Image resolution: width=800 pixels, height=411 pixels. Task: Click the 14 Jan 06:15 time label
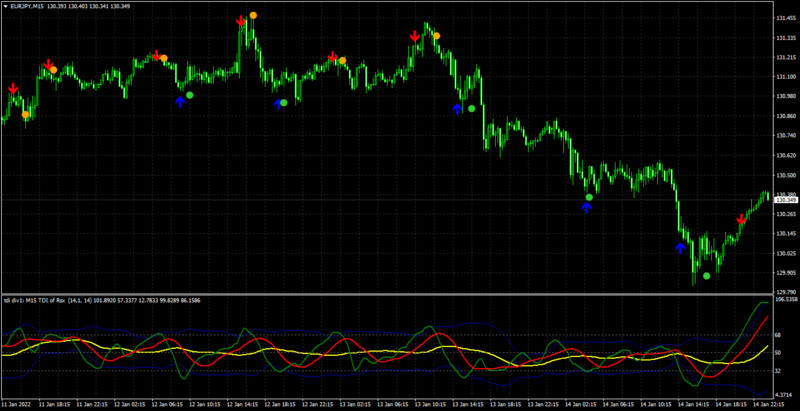(x=620, y=402)
